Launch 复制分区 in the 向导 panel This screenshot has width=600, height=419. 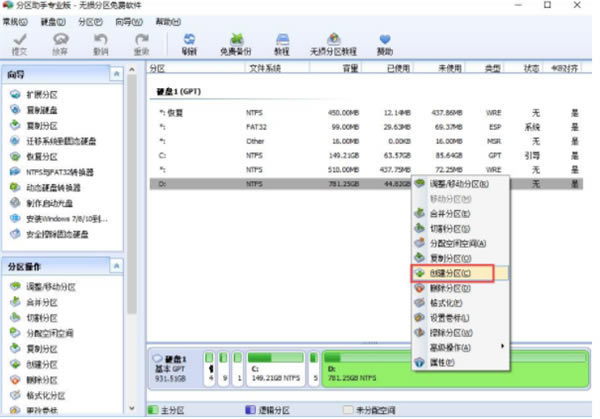(34, 126)
